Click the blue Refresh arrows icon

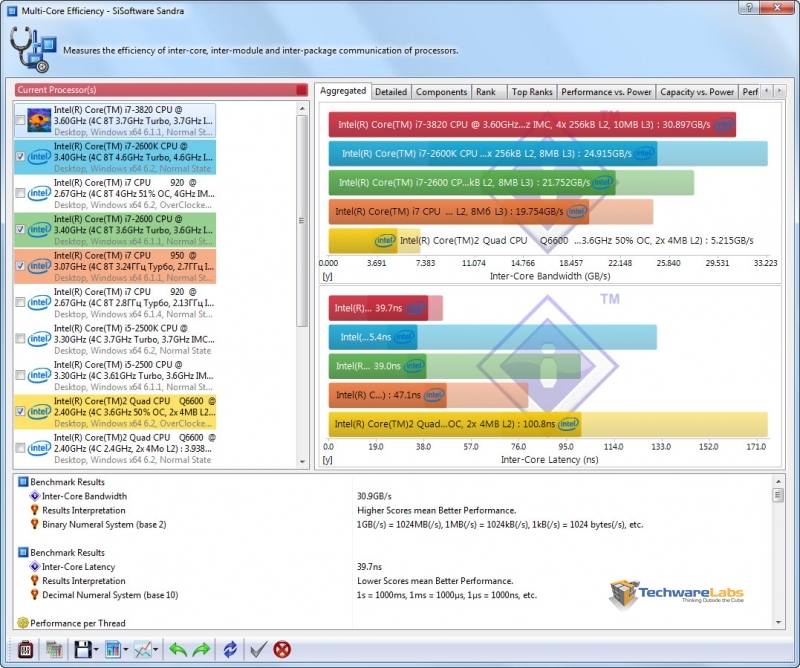pyautogui.click(x=230, y=649)
